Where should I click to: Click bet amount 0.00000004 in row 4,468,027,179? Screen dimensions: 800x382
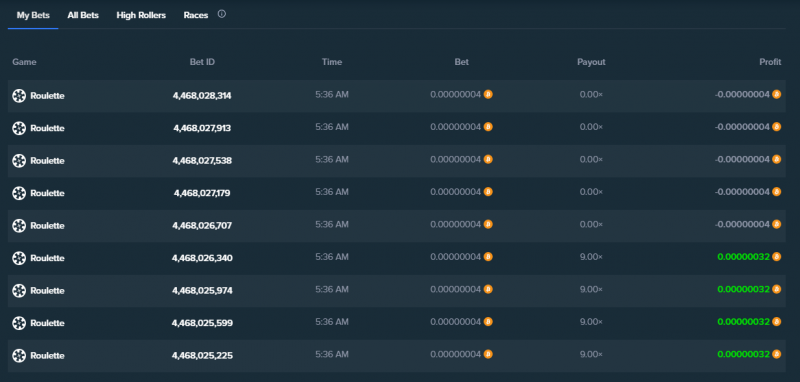coord(456,192)
